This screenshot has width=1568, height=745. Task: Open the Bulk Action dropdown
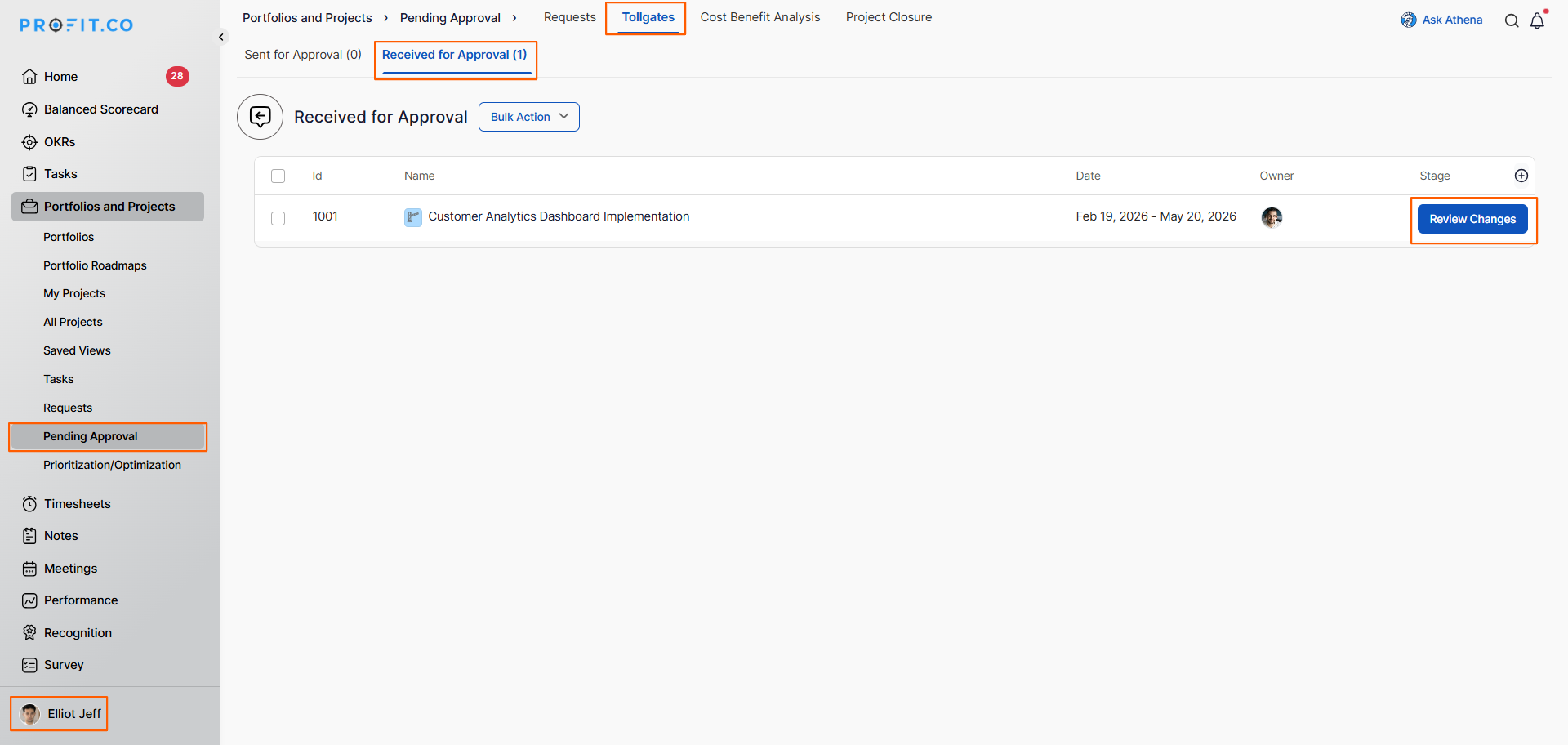point(528,116)
